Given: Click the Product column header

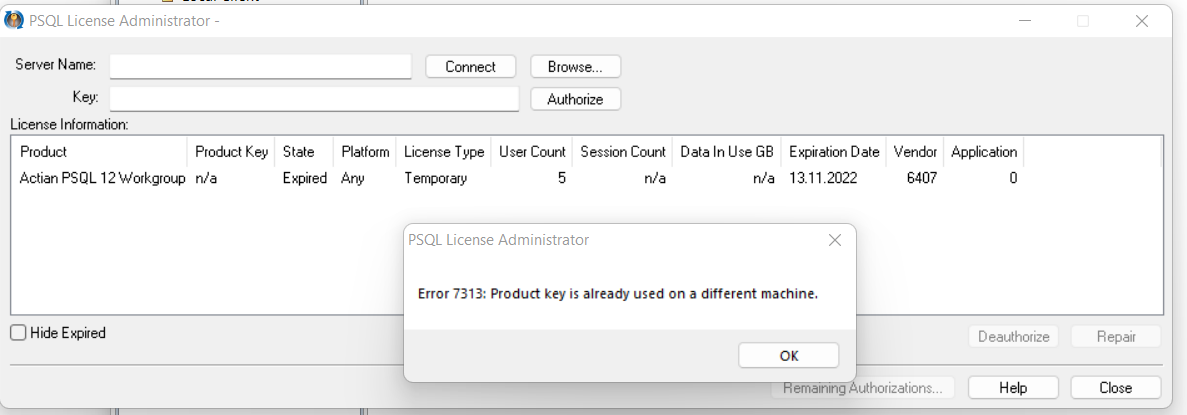Looking at the screenshot, I should (99, 151).
